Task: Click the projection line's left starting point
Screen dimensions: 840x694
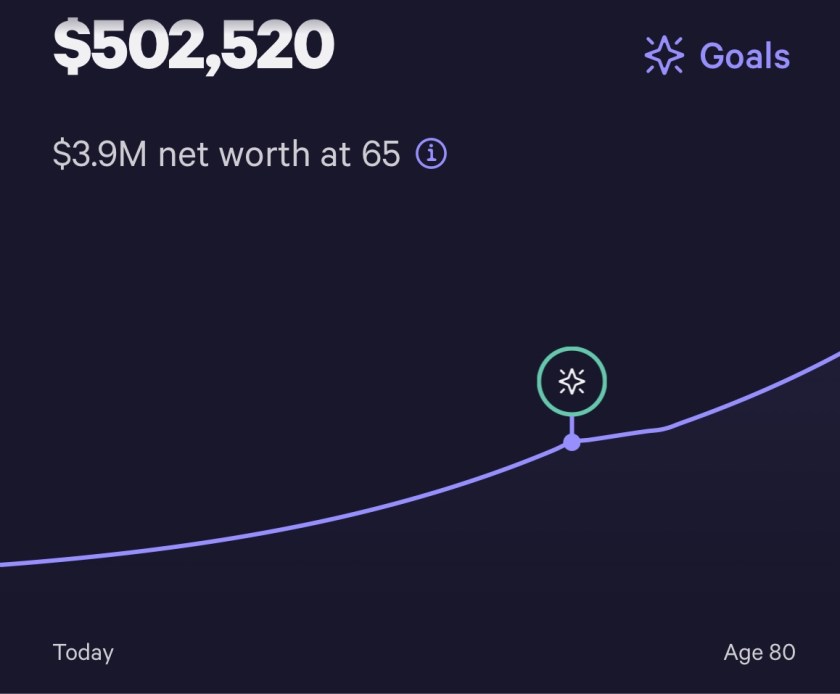Action: [4, 564]
